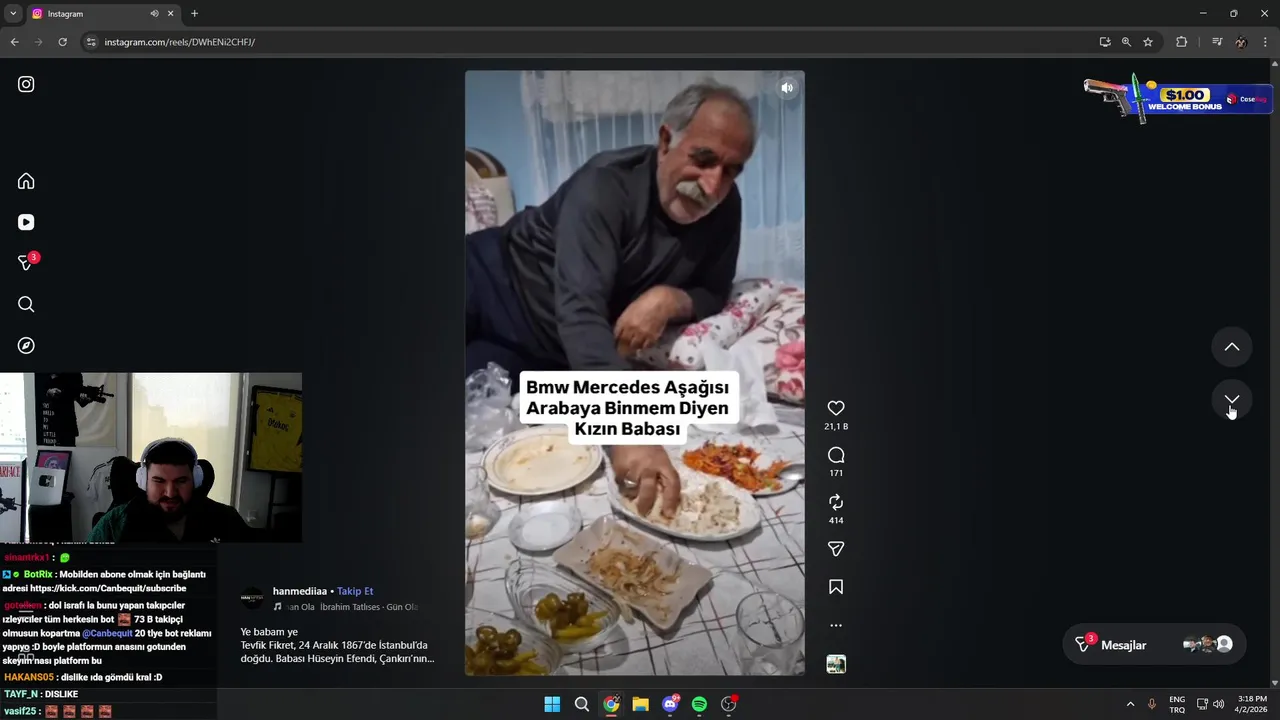
Task: Share reel with paper plane icon
Action: pyautogui.click(x=836, y=549)
